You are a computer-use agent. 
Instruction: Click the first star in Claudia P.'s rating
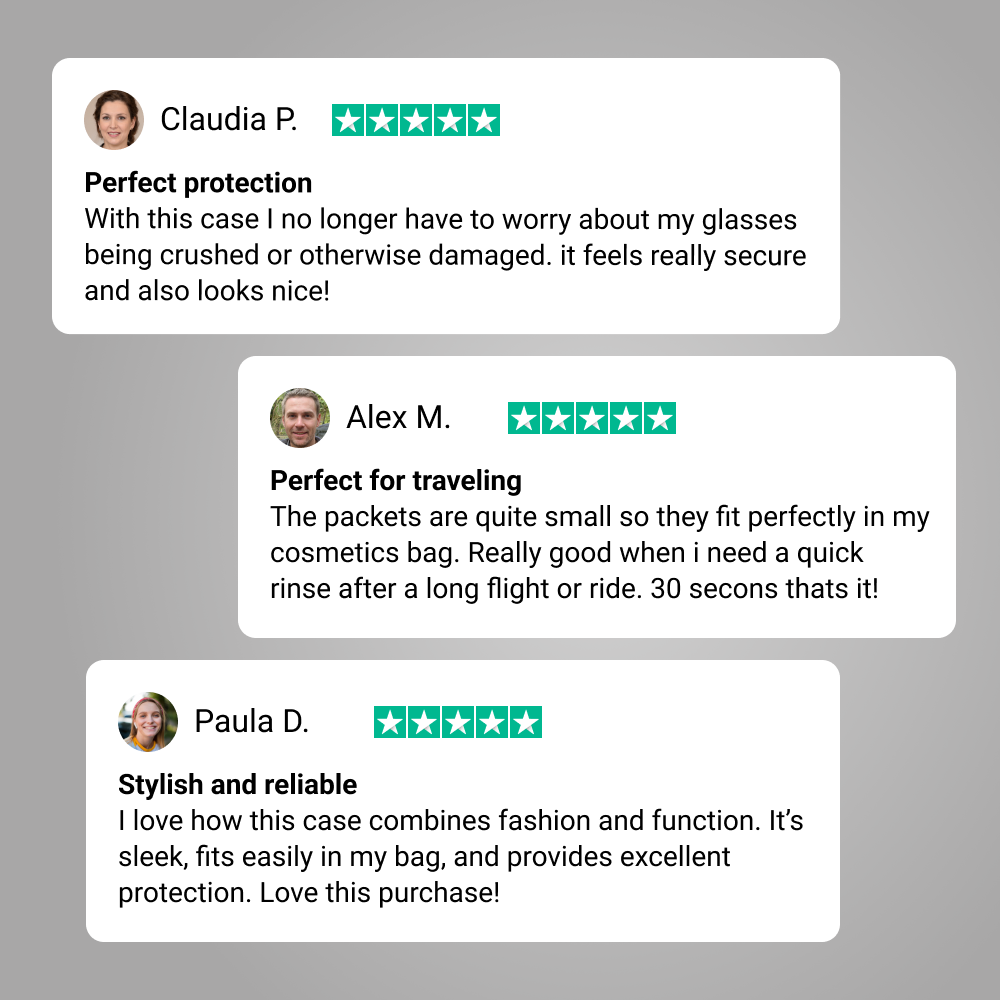tap(348, 121)
